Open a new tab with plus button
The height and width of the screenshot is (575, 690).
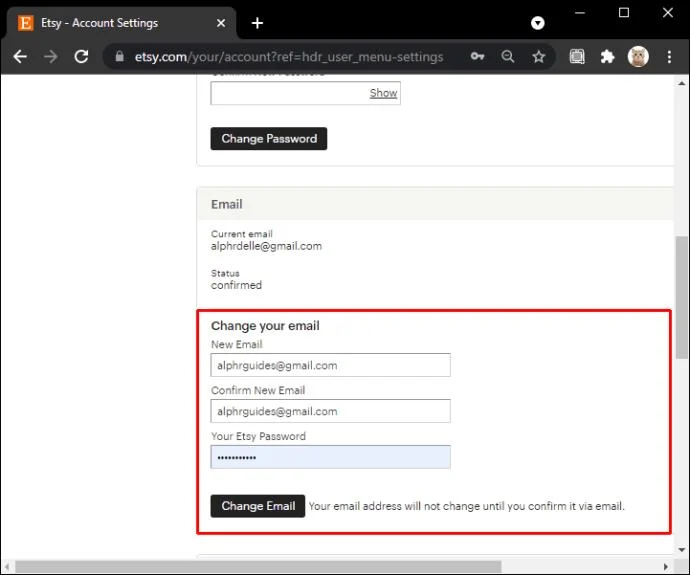(x=257, y=23)
